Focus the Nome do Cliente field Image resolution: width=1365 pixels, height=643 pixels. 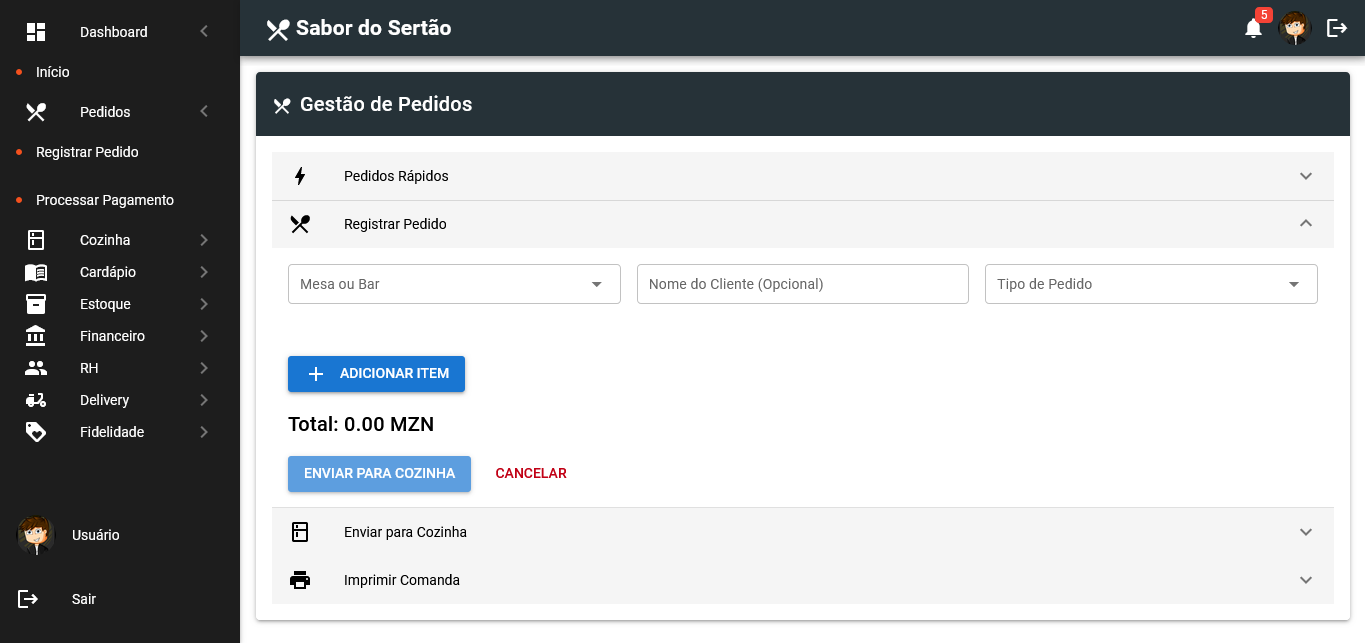803,284
